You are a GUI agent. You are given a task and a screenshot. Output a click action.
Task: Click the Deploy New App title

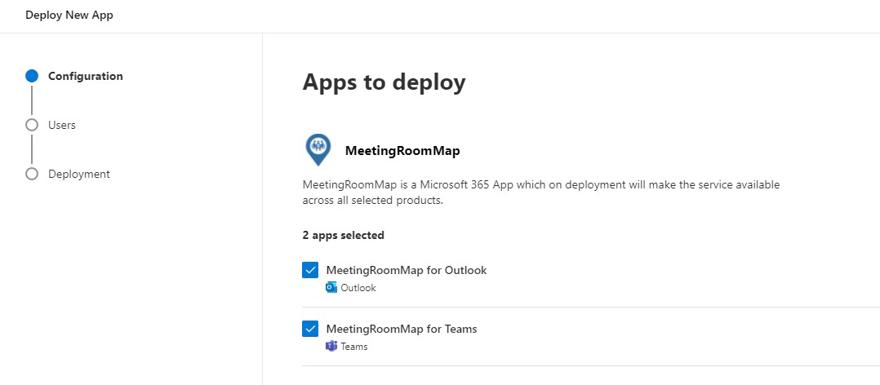[69, 15]
